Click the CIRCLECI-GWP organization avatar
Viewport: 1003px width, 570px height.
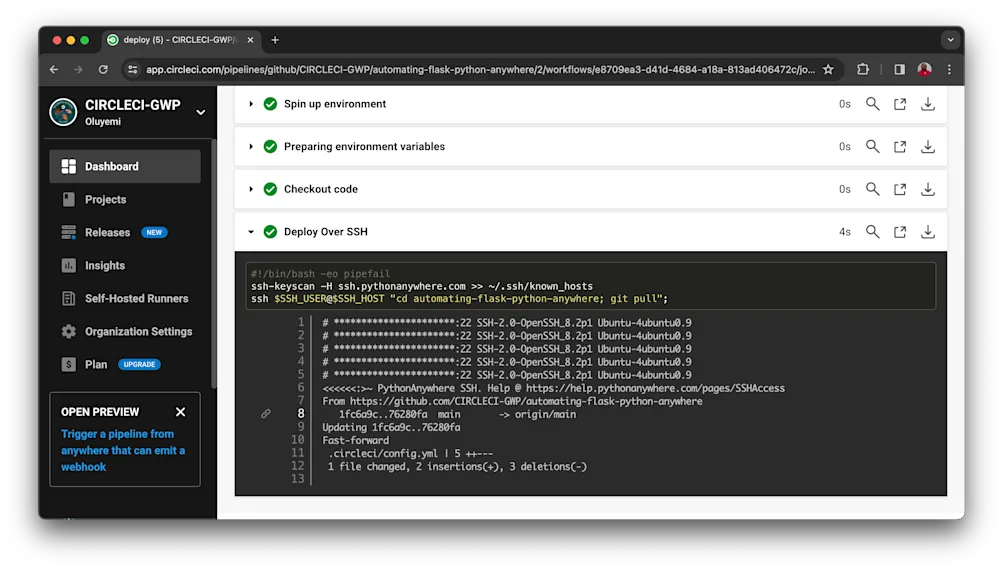click(63, 112)
